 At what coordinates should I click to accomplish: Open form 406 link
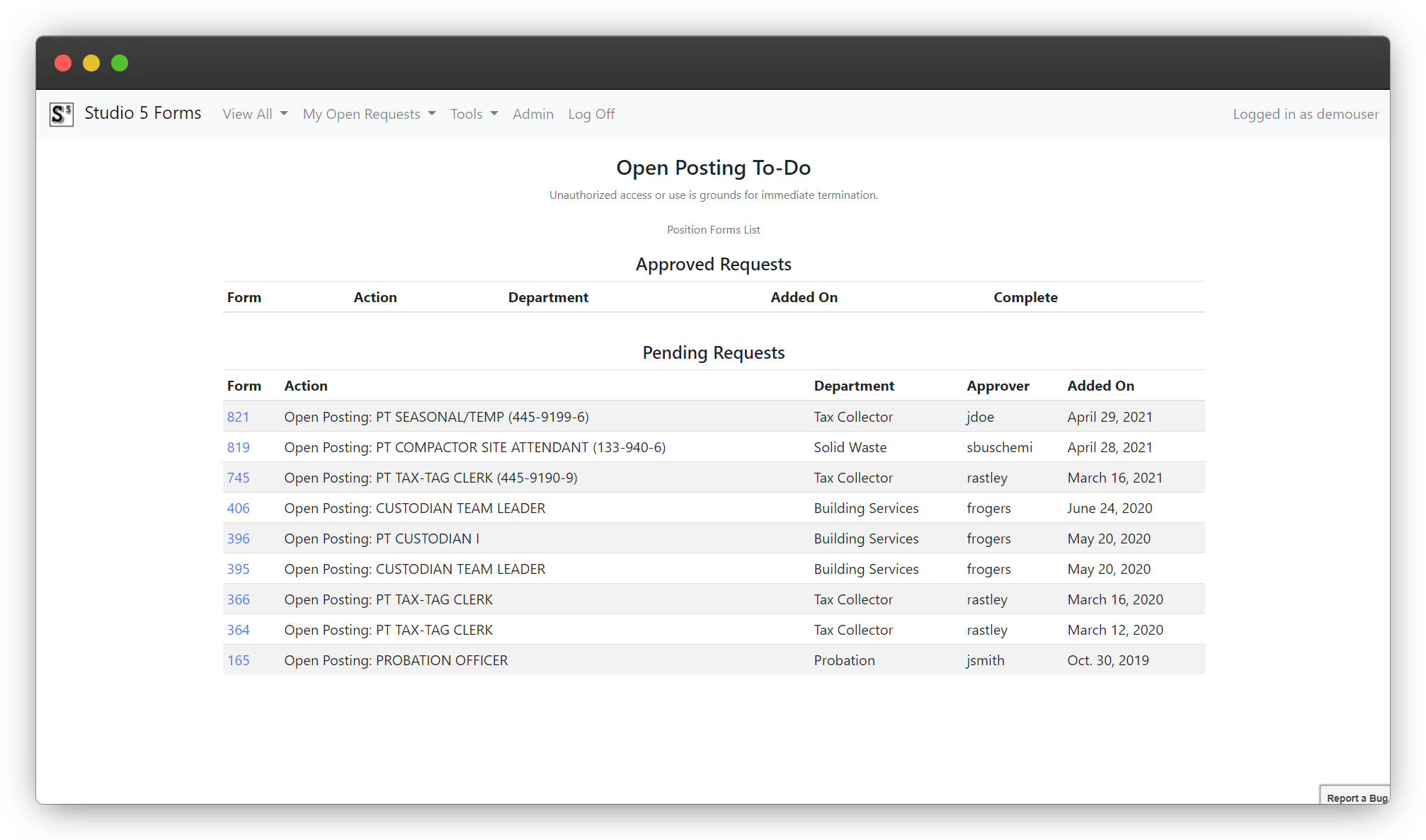238,508
